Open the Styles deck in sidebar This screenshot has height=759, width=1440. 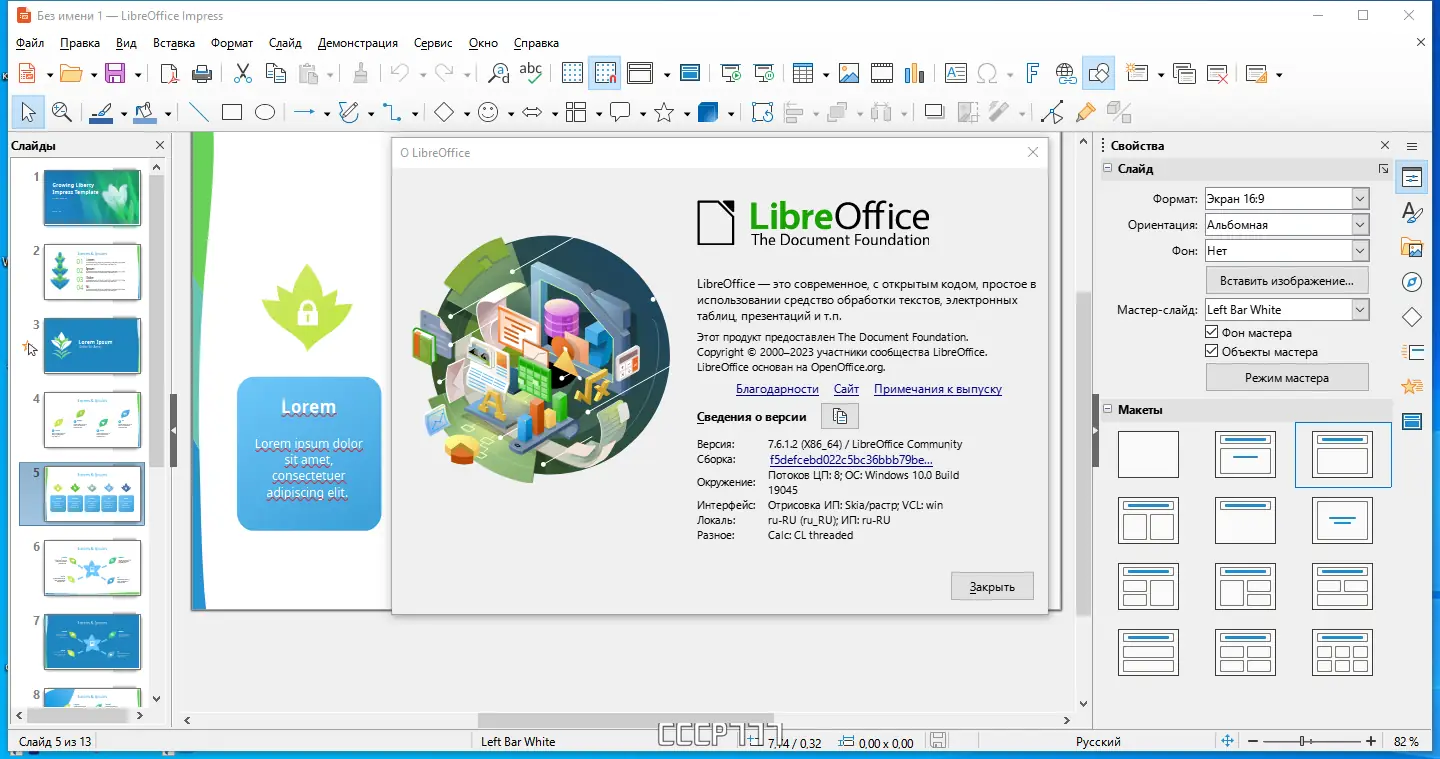(1412, 212)
